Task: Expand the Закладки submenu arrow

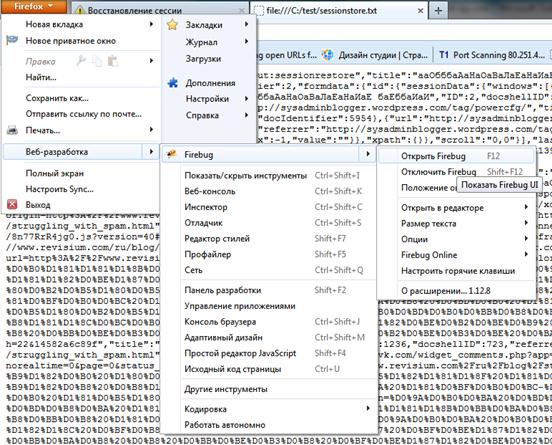Action: 246,24
